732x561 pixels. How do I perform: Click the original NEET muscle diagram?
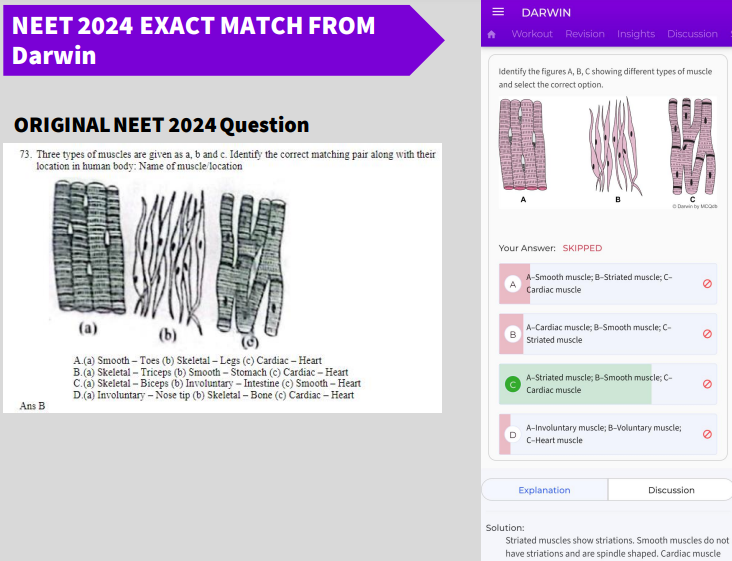[x=169, y=264]
